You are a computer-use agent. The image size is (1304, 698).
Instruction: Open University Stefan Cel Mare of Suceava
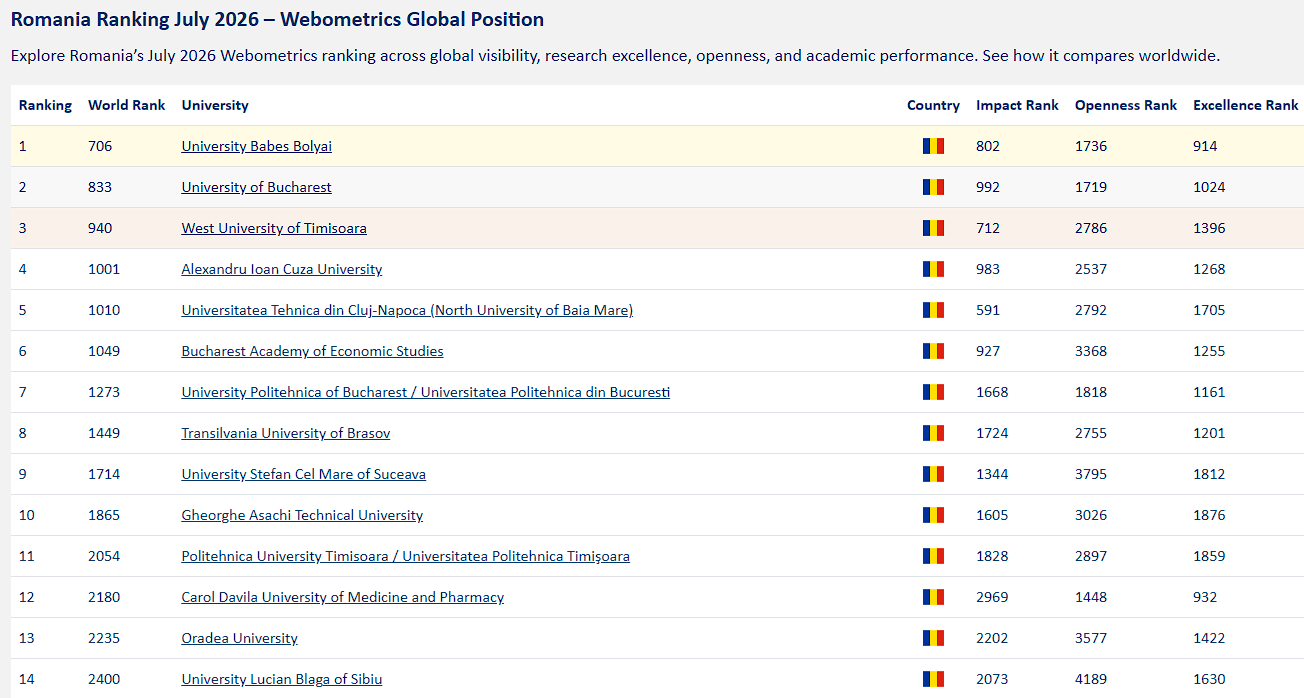tap(303, 474)
